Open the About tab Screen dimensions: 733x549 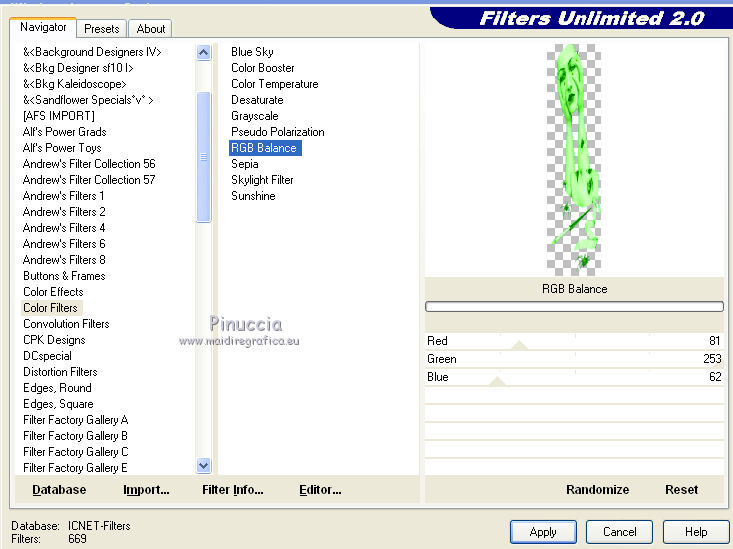151,29
